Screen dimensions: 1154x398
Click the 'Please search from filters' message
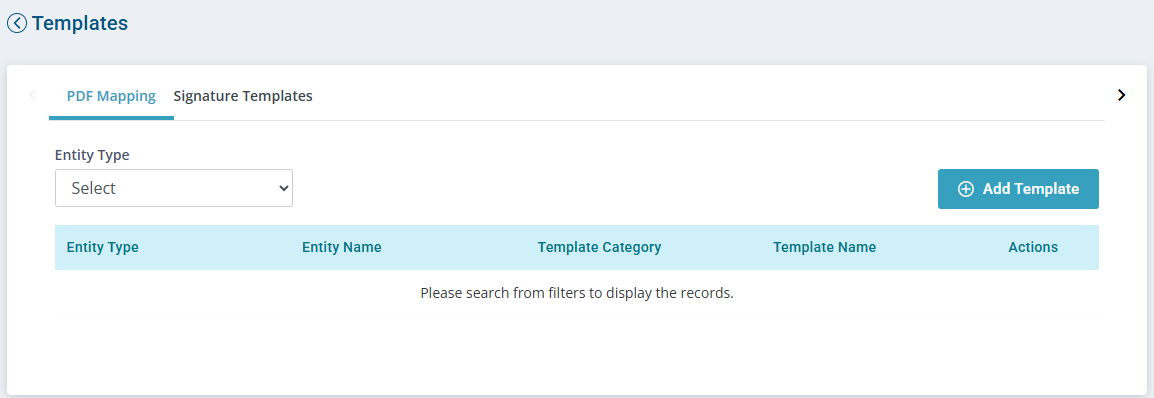pos(577,293)
